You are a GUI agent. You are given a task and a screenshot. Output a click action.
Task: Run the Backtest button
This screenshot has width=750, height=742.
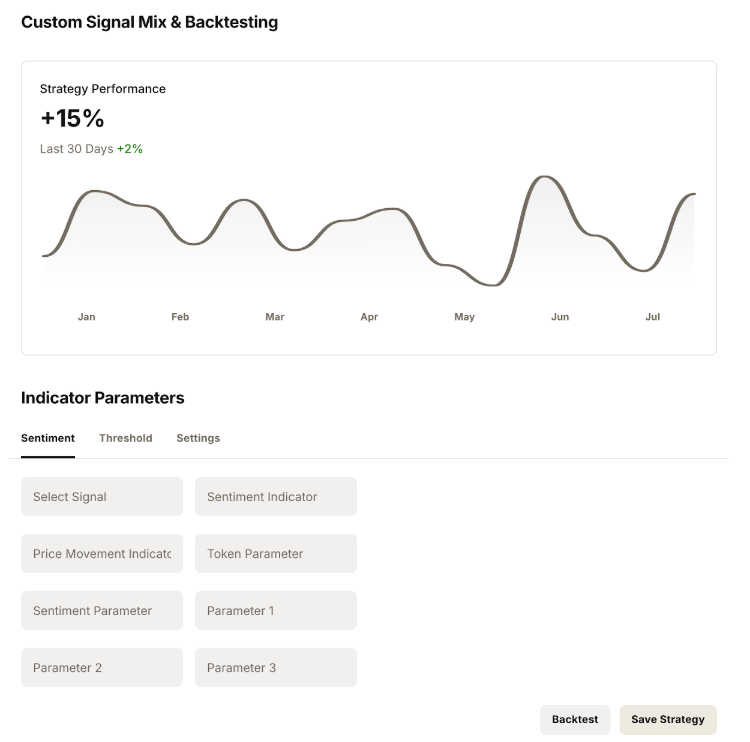pos(575,720)
